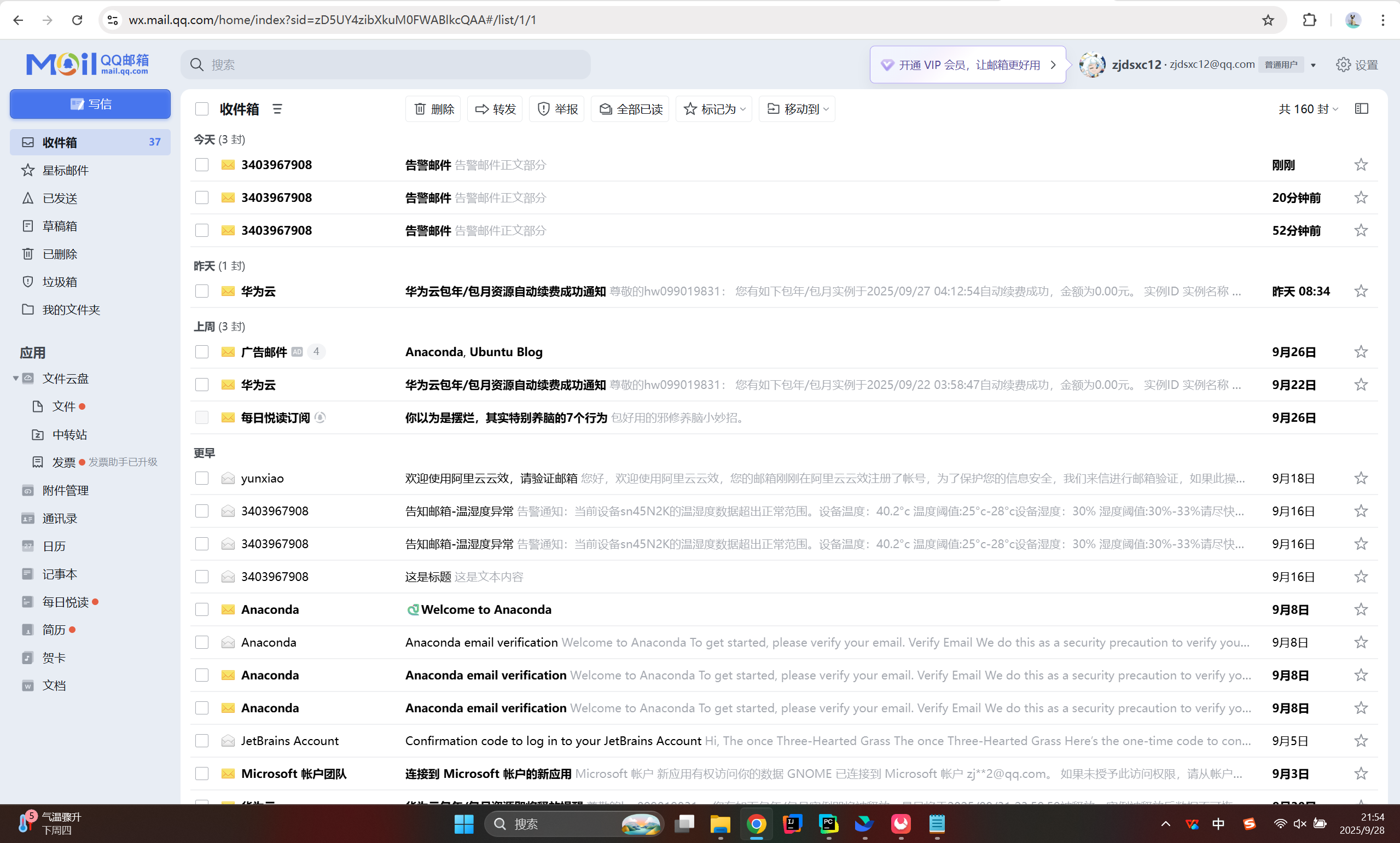Select the 这是标题 email checkbox

point(202,577)
